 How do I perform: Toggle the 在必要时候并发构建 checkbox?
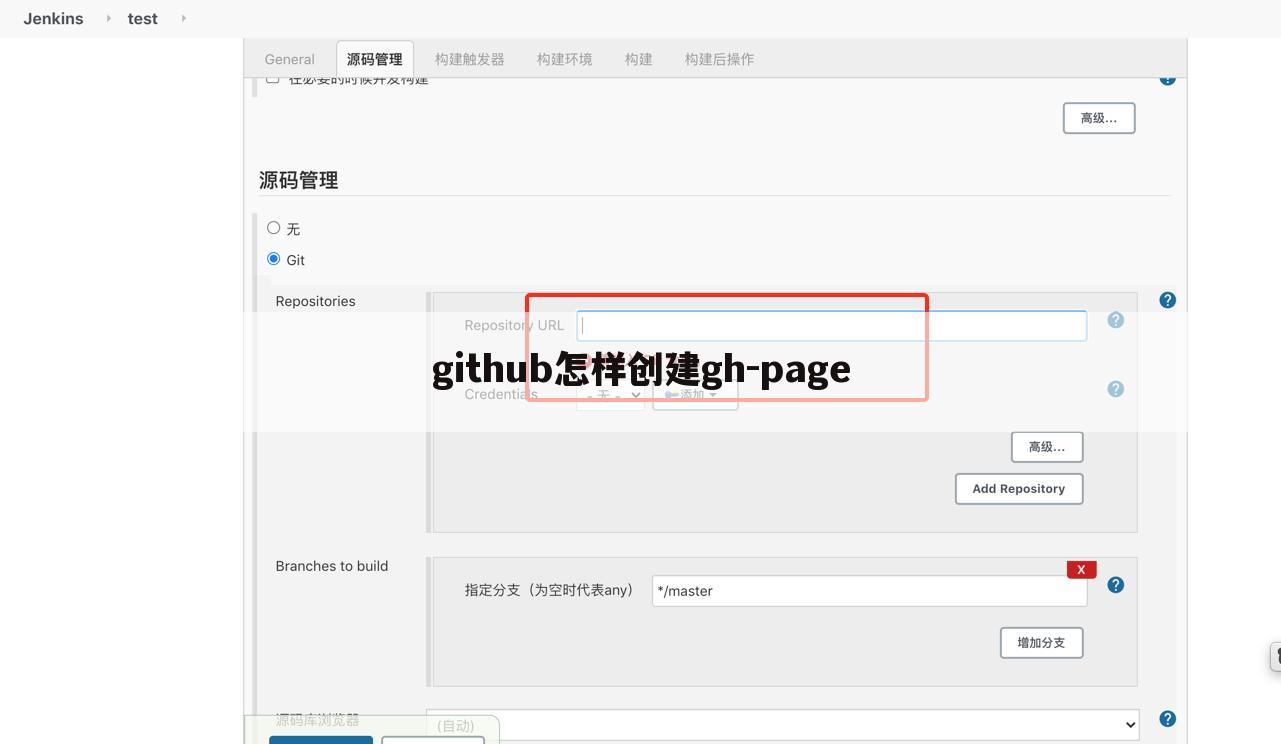click(x=271, y=78)
